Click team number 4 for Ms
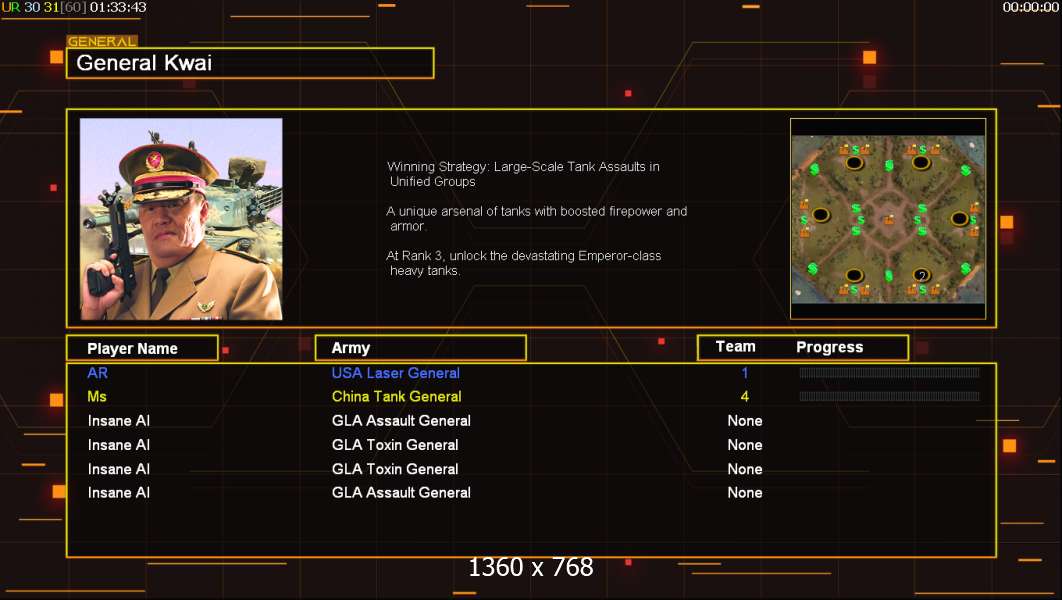 coord(744,397)
